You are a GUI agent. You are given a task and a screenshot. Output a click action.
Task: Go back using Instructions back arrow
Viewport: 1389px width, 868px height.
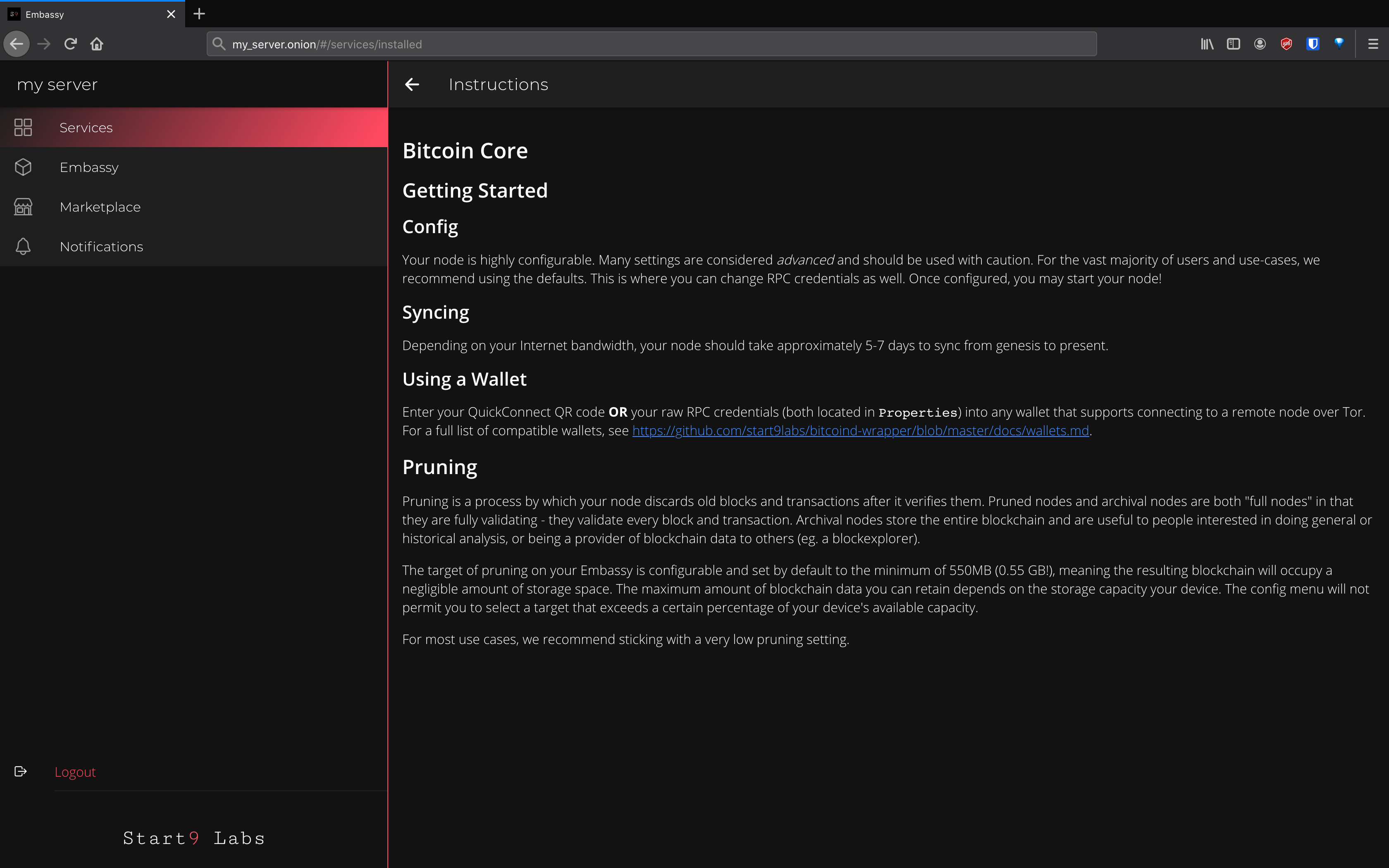[x=412, y=84]
